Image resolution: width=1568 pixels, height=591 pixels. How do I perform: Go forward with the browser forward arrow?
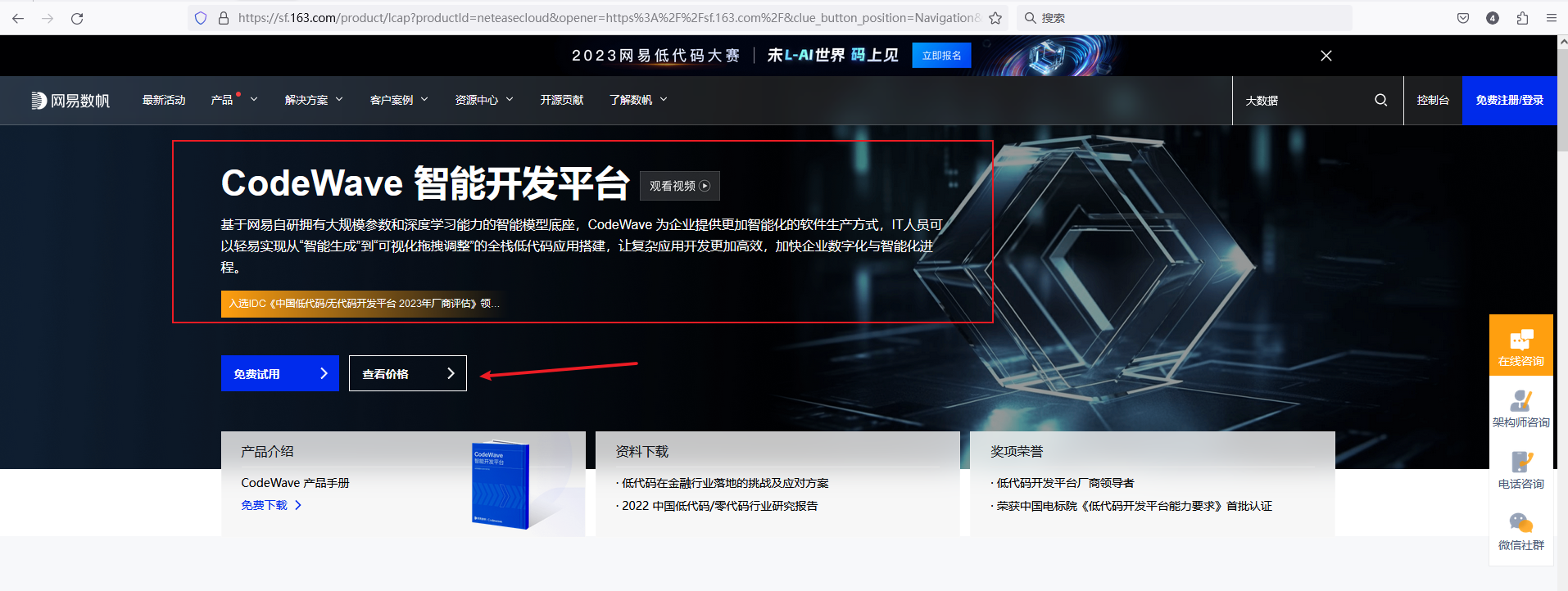pos(48,18)
